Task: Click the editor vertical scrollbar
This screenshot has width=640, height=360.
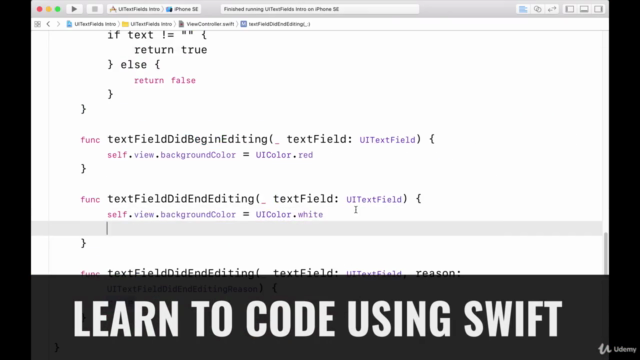Action: 606,253
